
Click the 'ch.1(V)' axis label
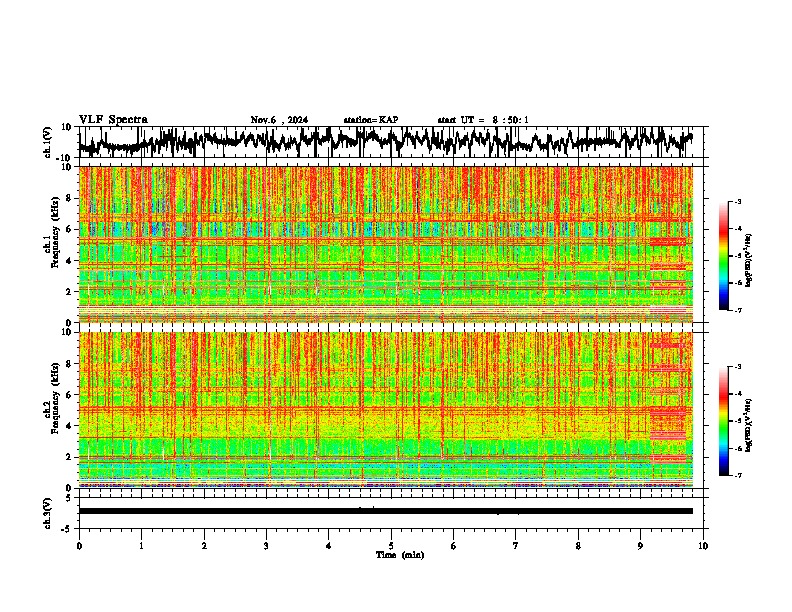point(48,142)
